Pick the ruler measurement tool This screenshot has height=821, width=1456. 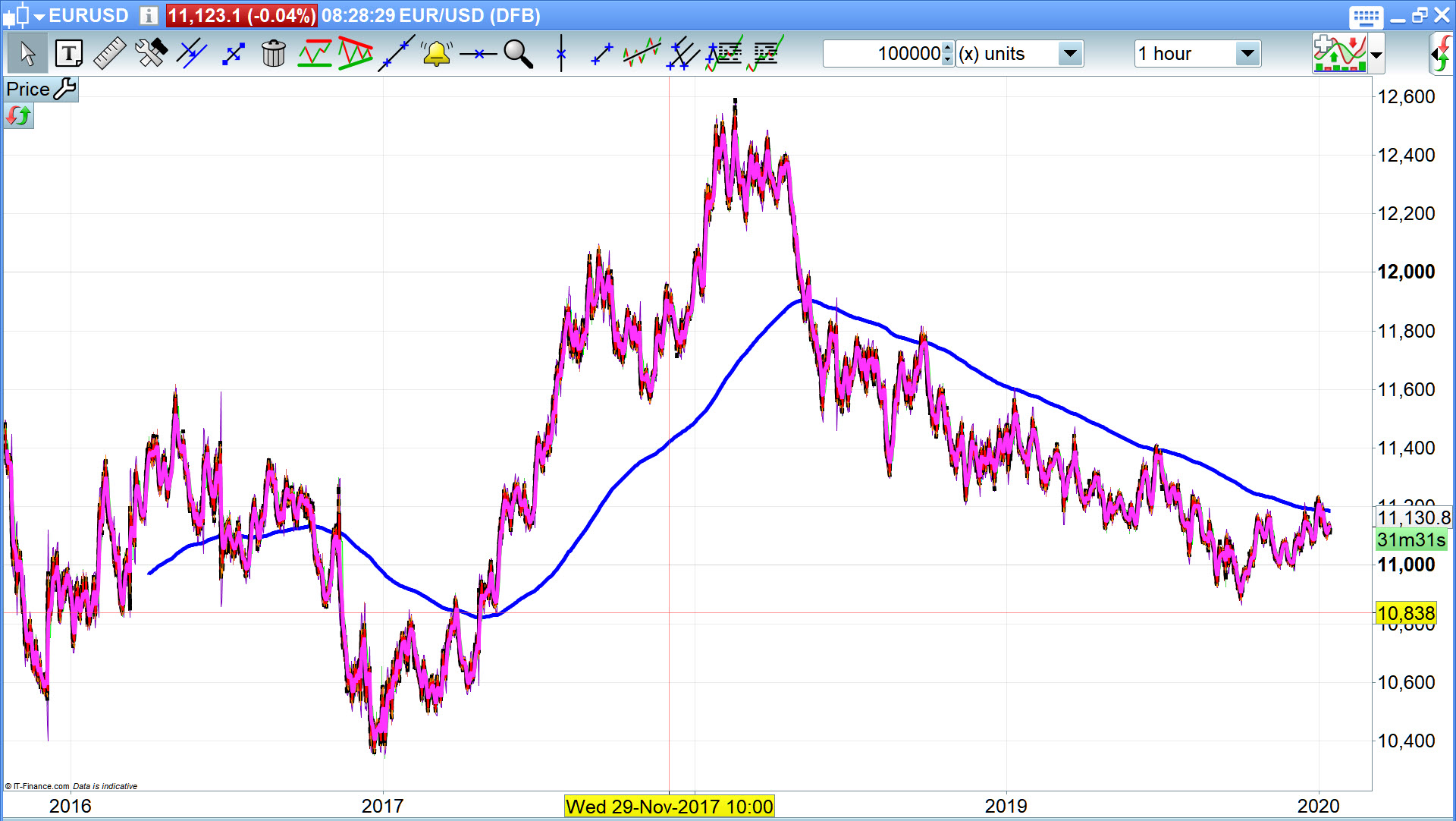109,54
